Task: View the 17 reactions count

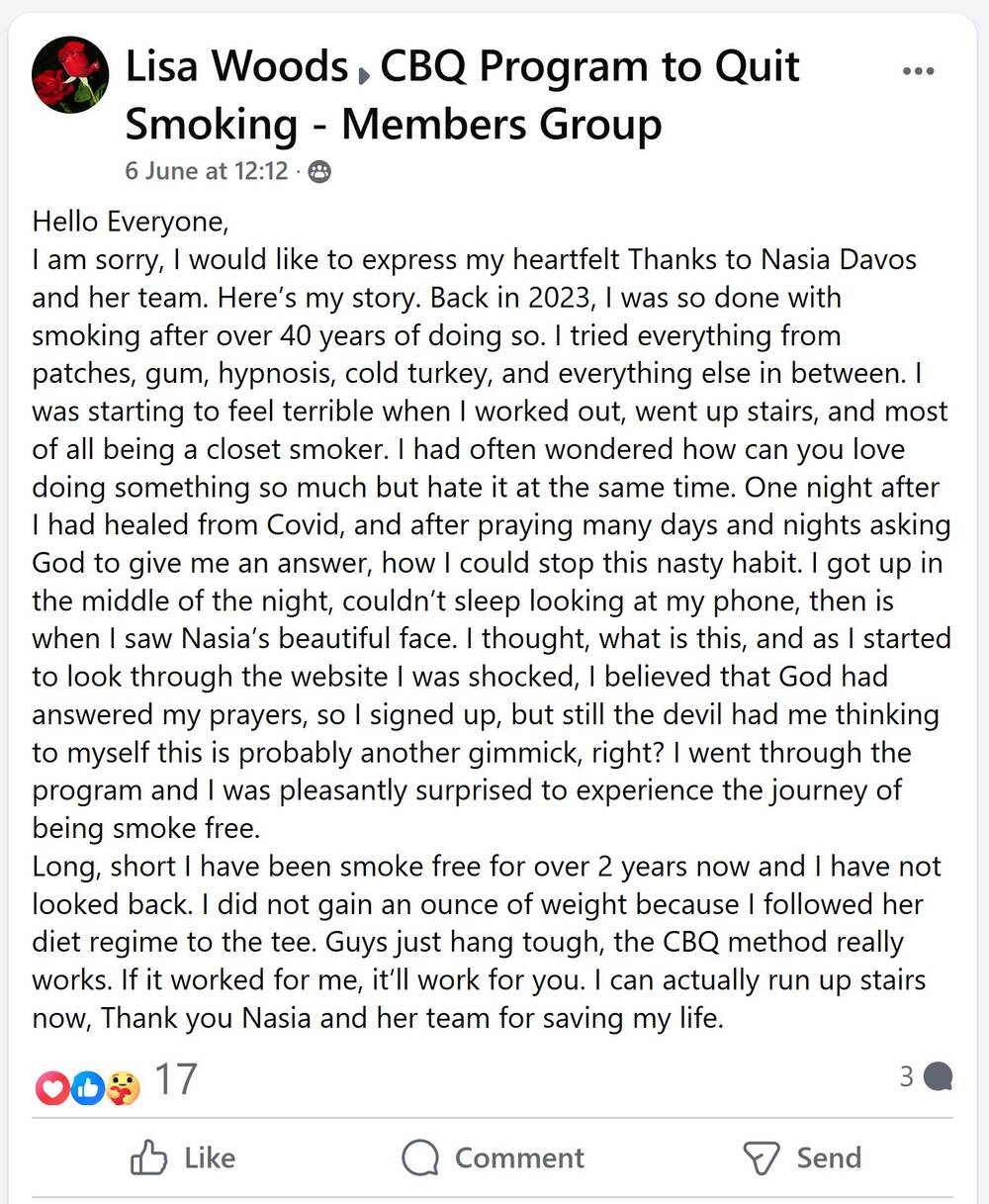Action: (176, 1079)
